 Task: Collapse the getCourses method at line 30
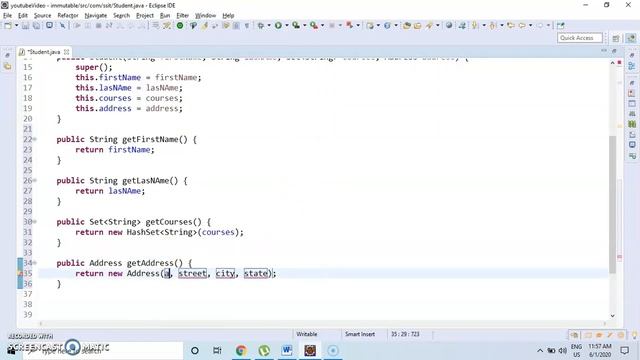pos(35,222)
